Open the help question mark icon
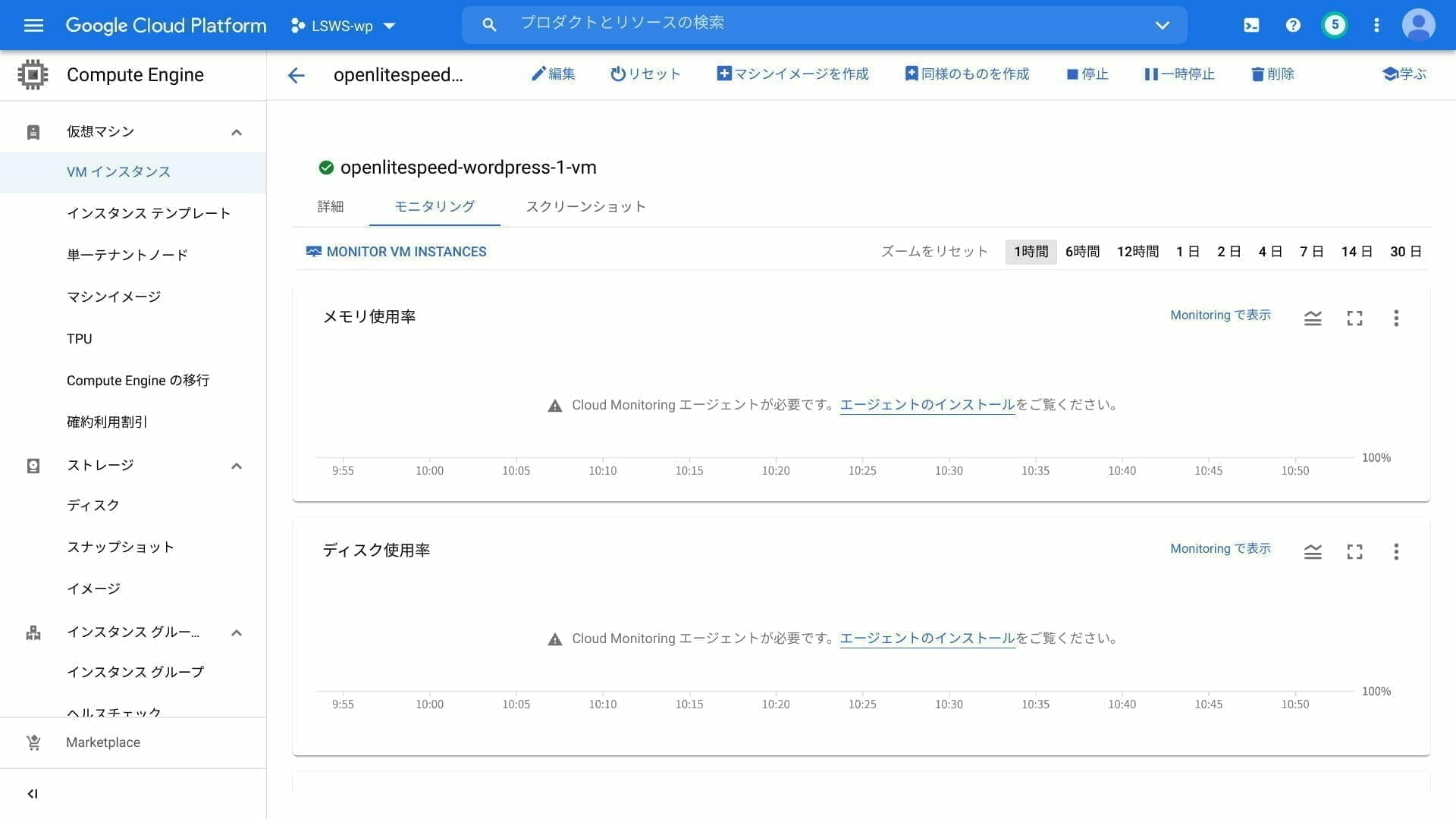The image size is (1456, 819). 1293,25
